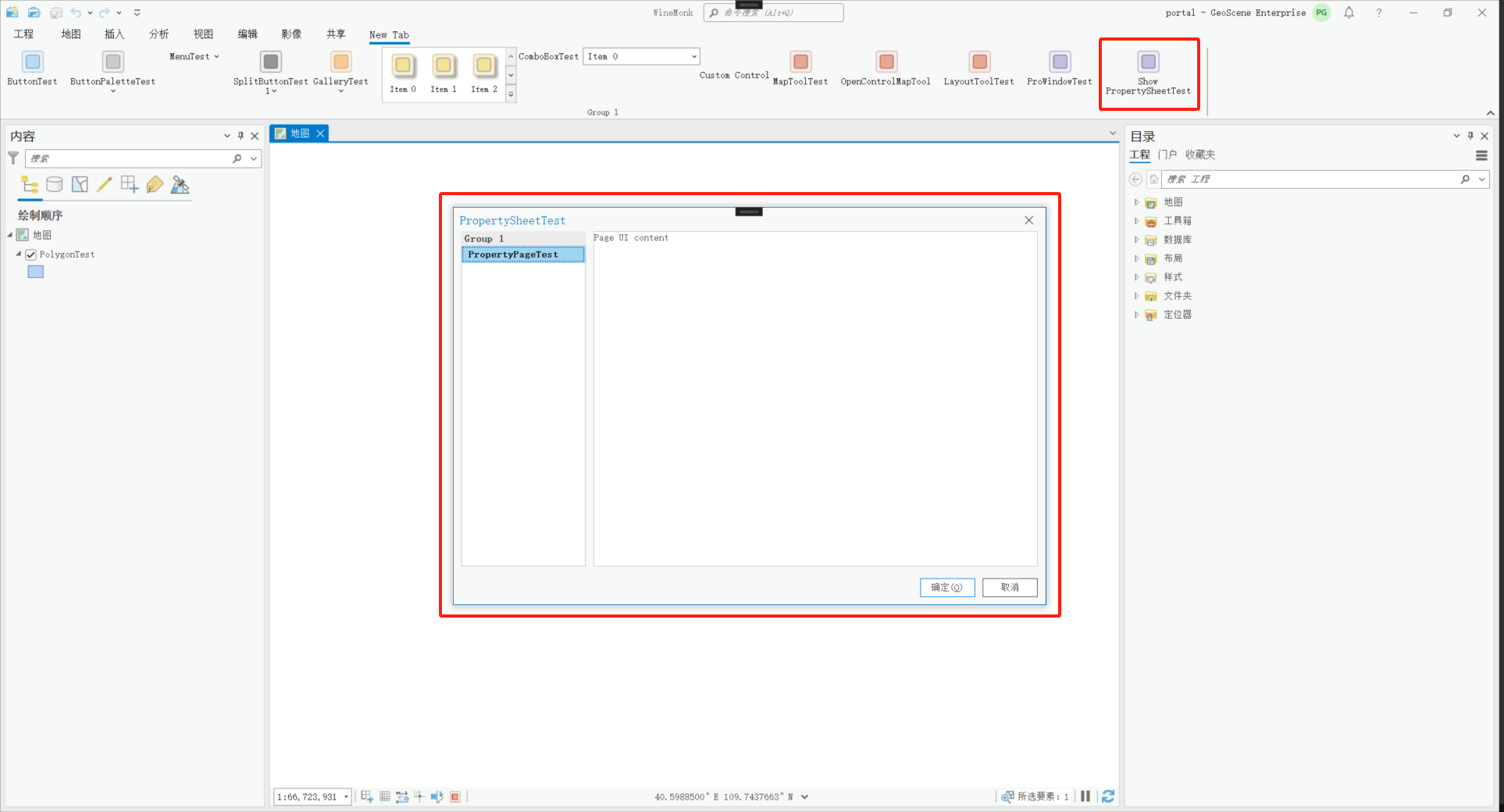Select the 样式 item in Catalog
This screenshot has width=1504, height=812.
1173,277
